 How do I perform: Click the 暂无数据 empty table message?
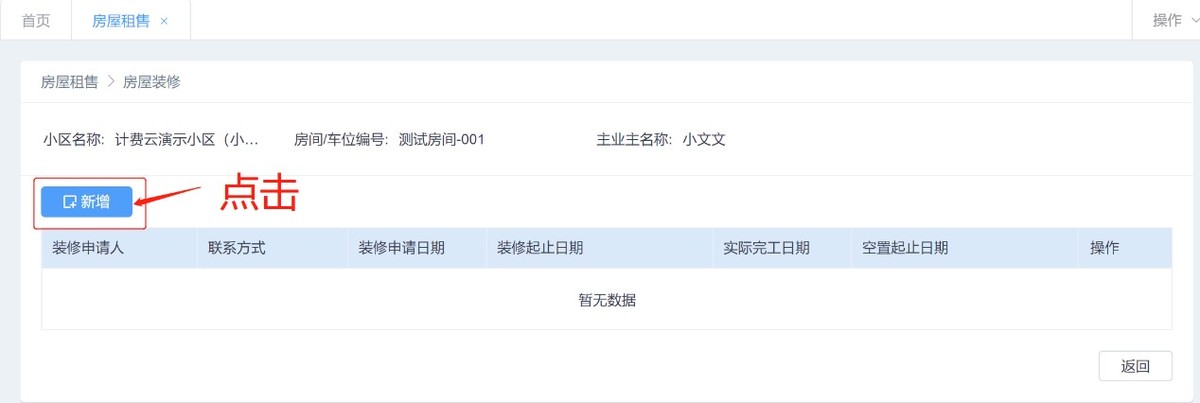(607, 300)
